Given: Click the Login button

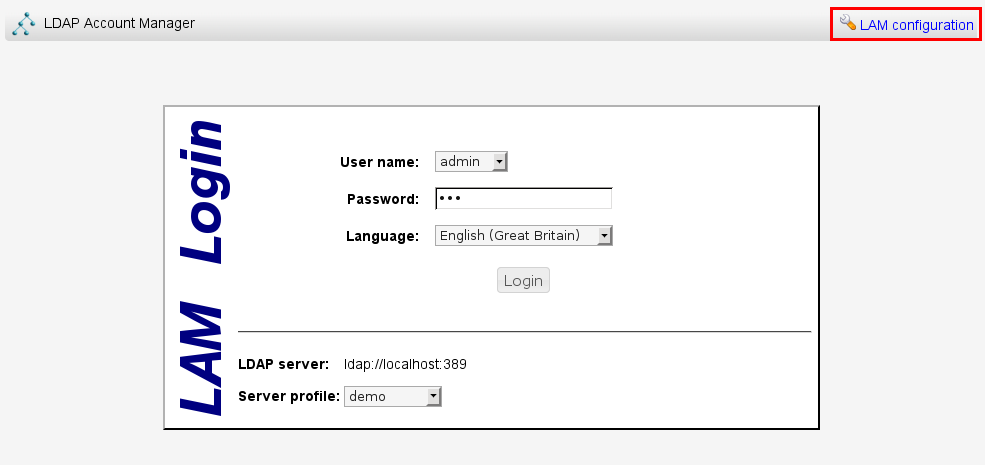Looking at the screenshot, I should coord(523,280).
